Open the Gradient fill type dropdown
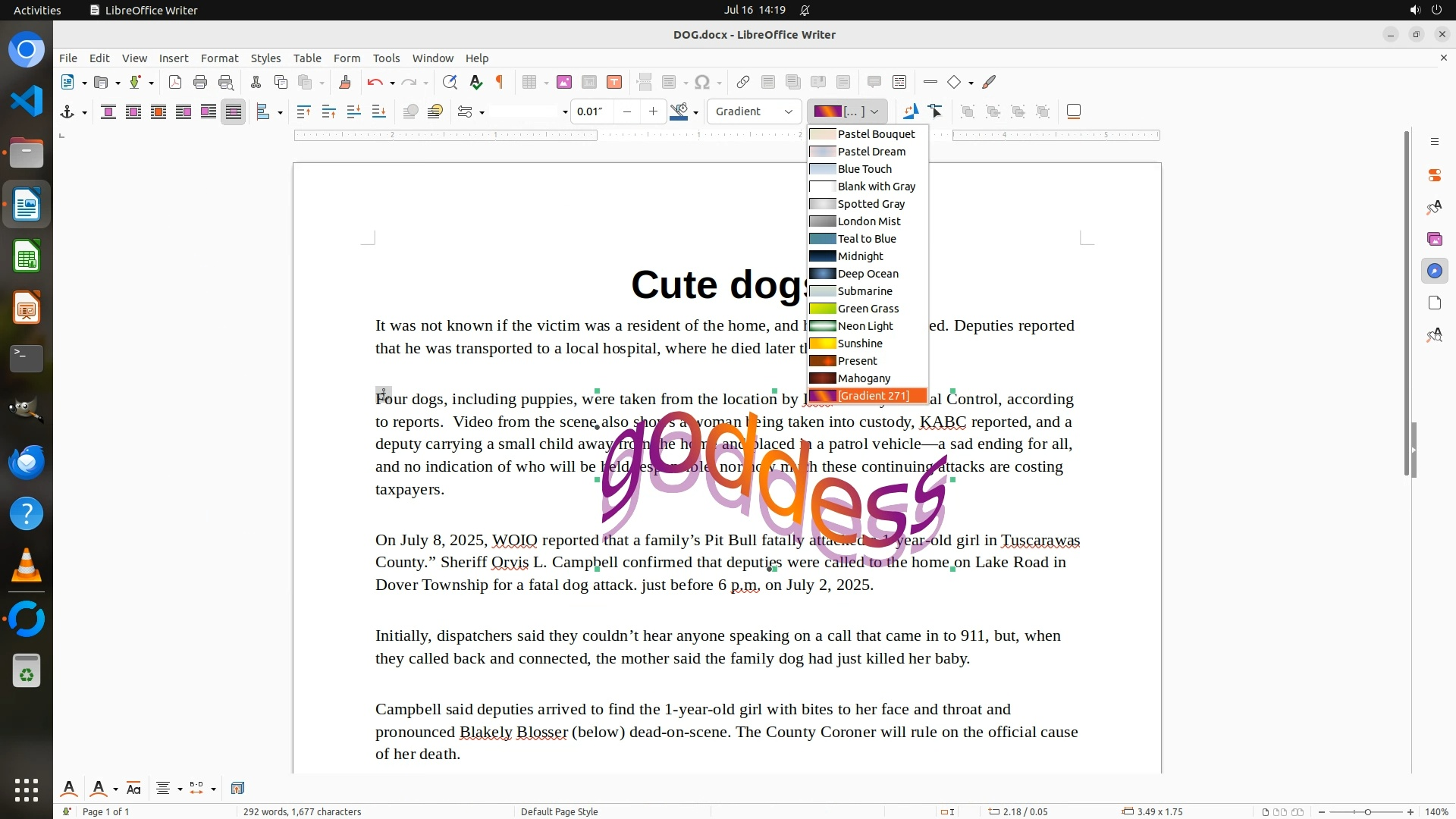The image size is (1456, 819). click(754, 111)
